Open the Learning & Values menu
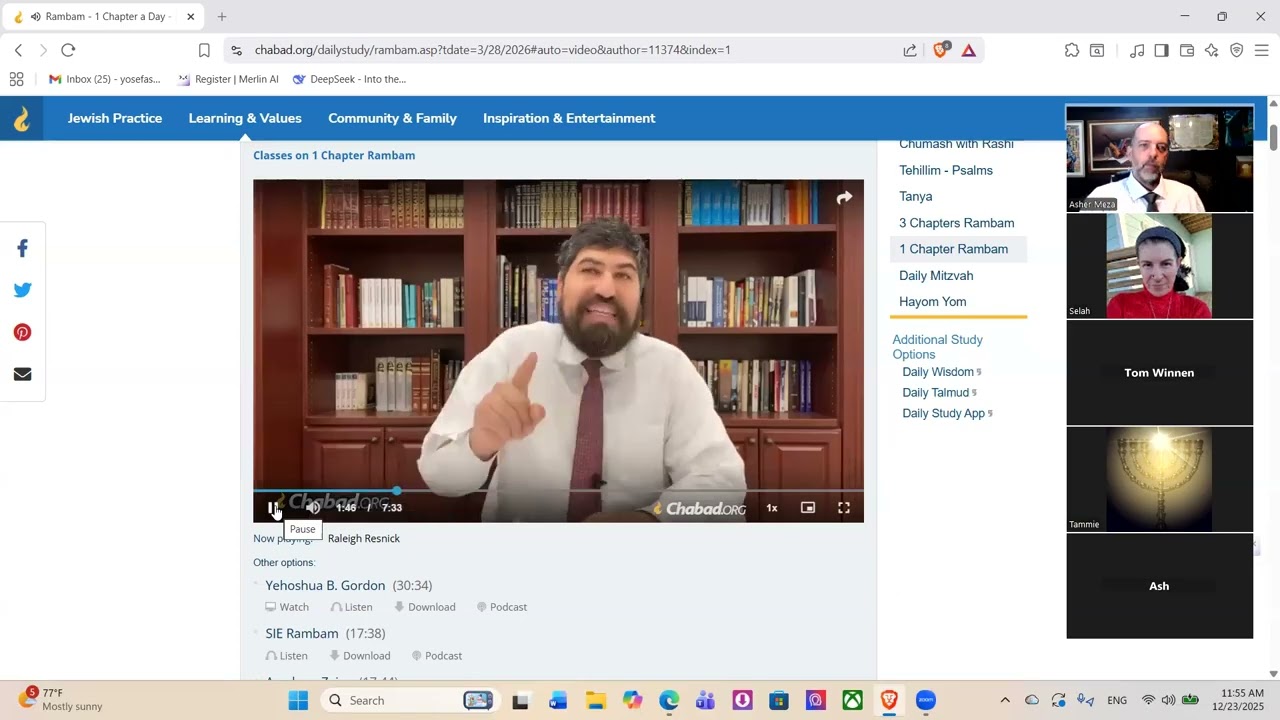Viewport: 1280px width, 720px height. (x=245, y=118)
